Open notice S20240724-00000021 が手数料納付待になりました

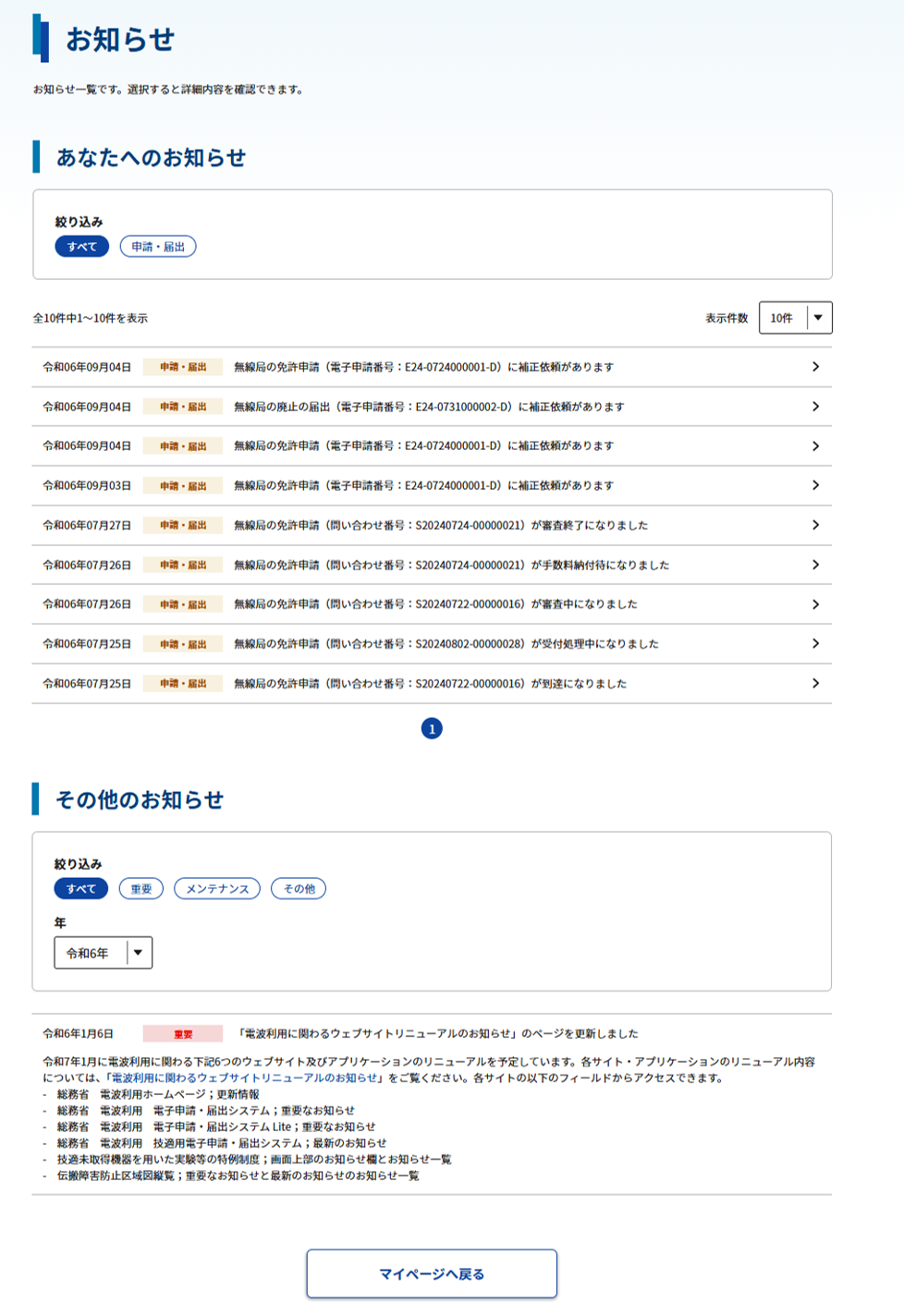451,565
